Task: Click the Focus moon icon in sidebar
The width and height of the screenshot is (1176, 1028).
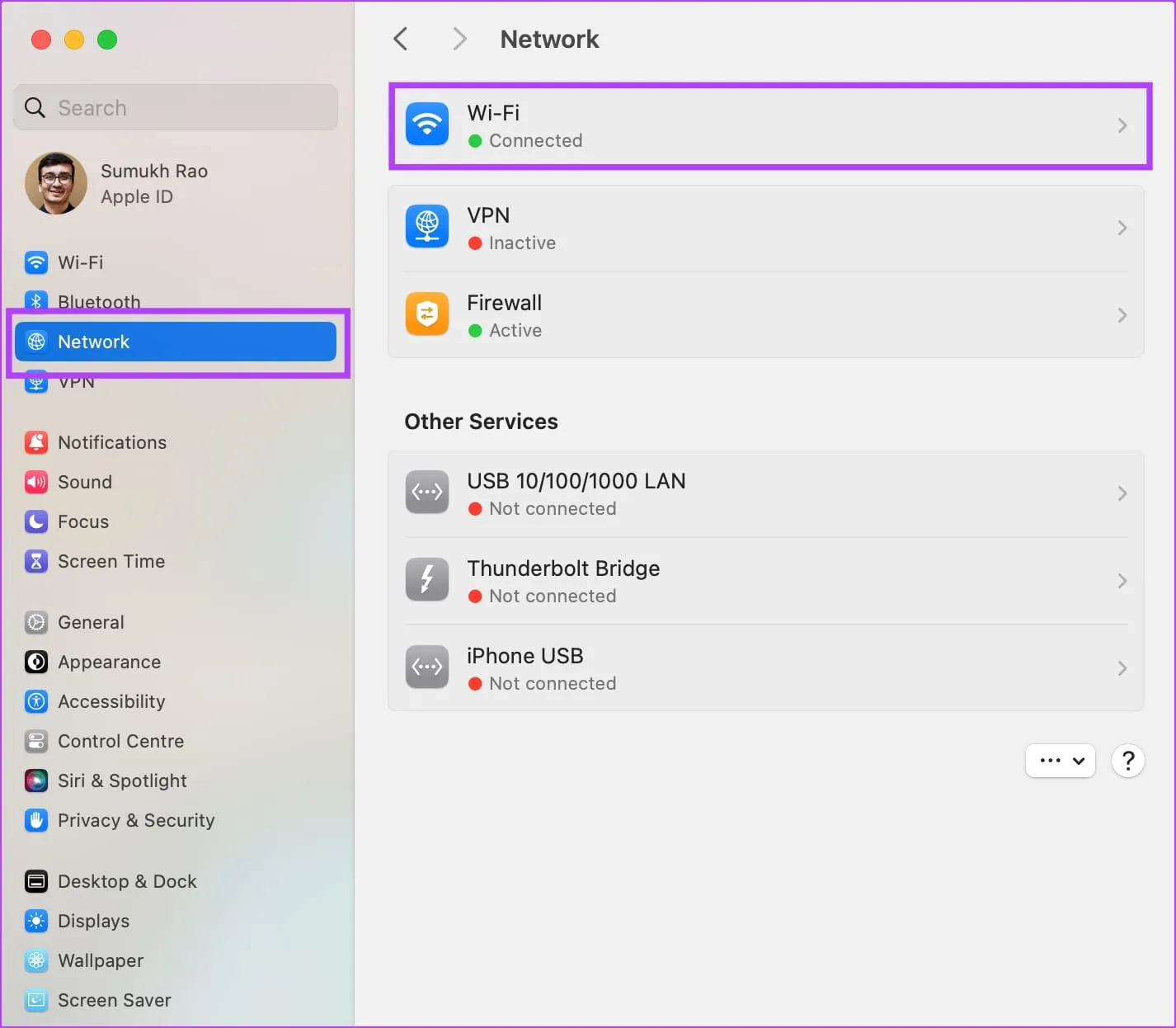Action: pyautogui.click(x=36, y=521)
